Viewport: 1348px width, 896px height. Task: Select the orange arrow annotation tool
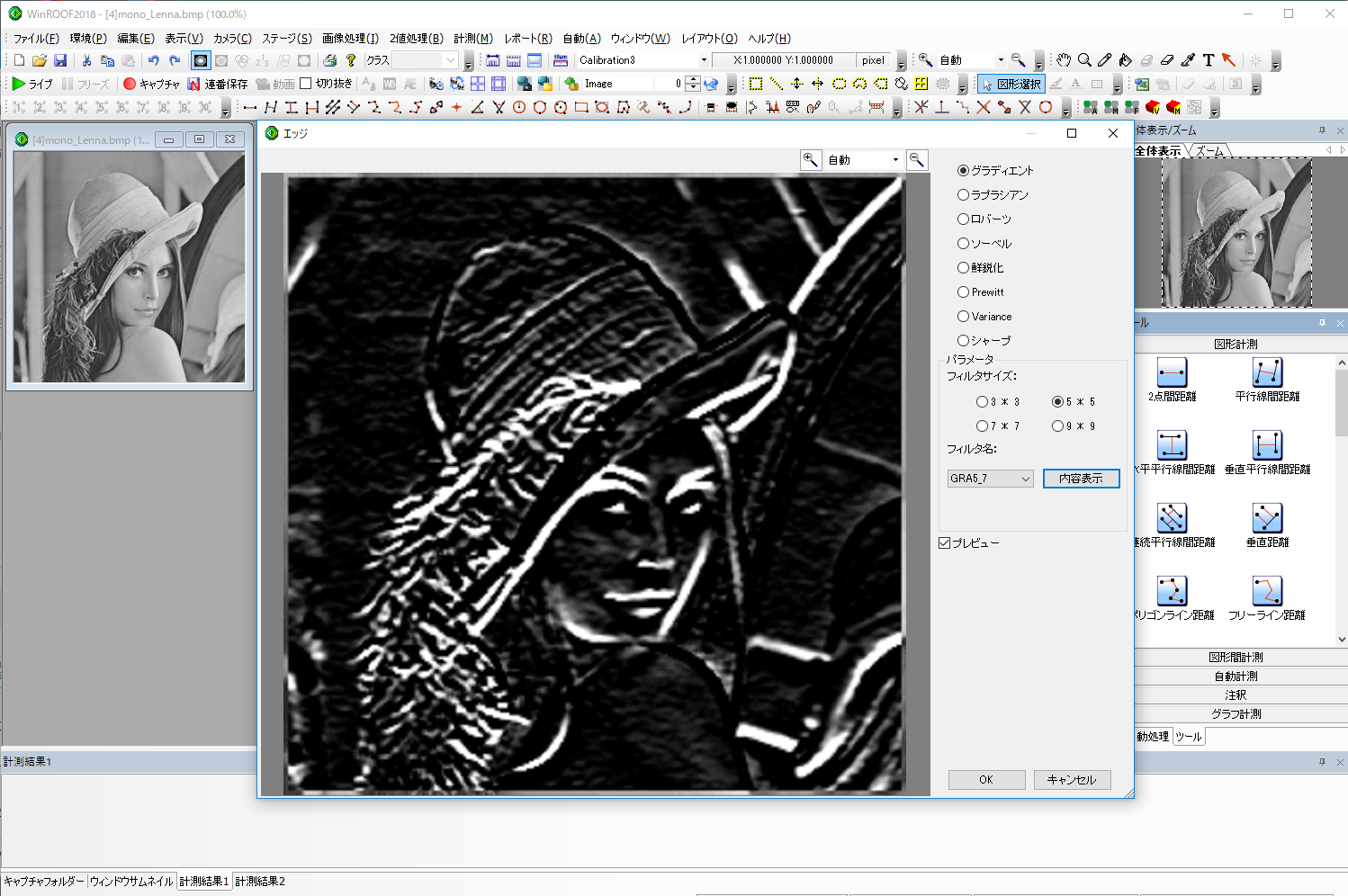[x=1229, y=60]
